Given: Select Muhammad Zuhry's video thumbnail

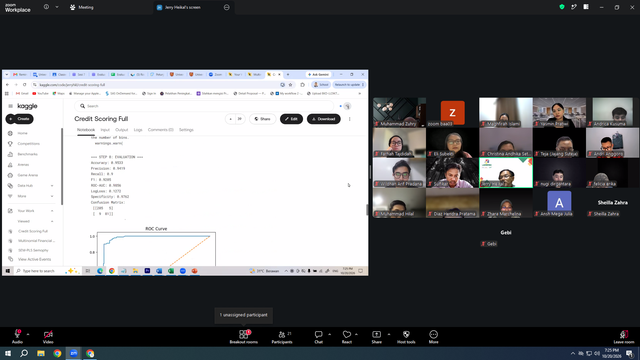Looking at the screenshot, I should point(399,112).
